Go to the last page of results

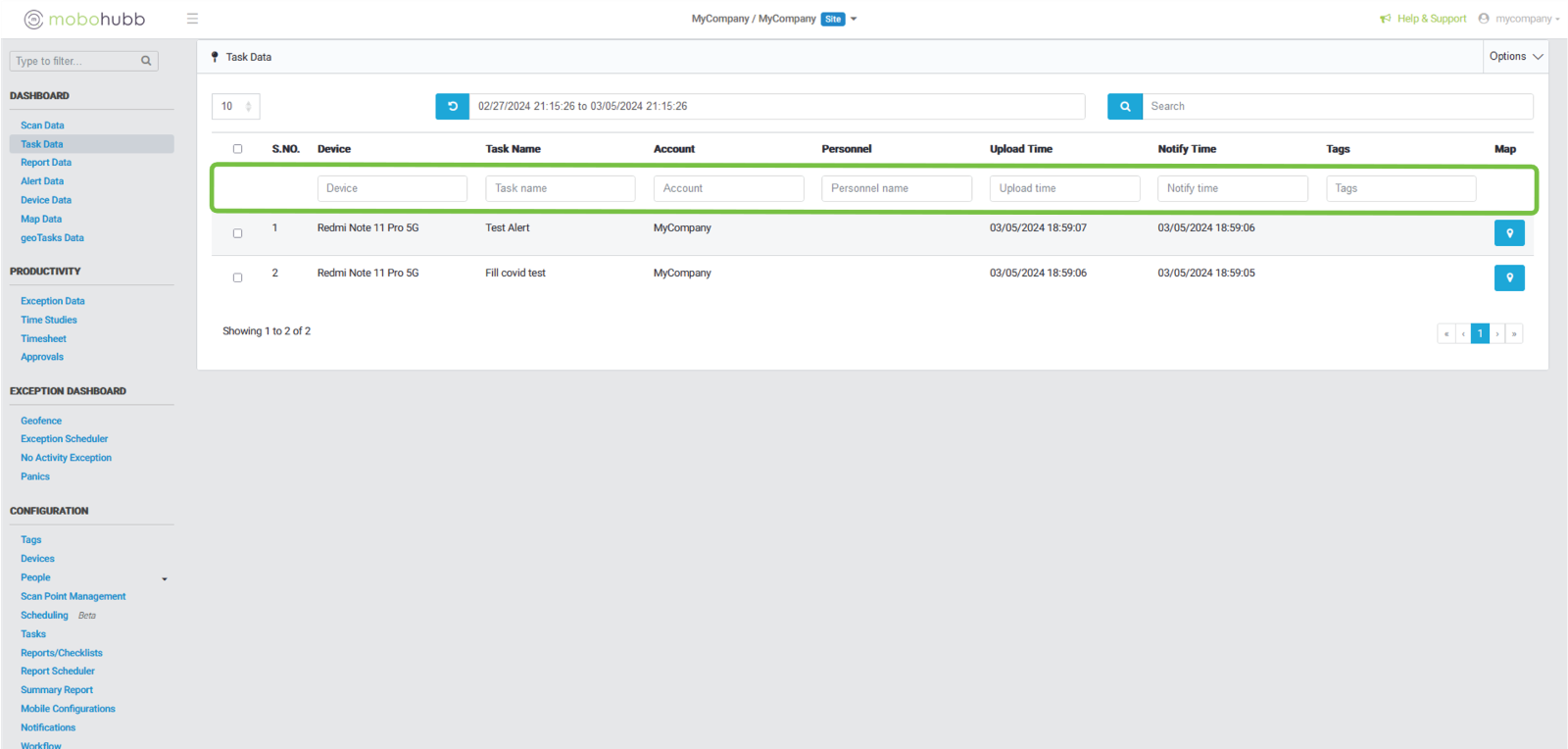1514,334
